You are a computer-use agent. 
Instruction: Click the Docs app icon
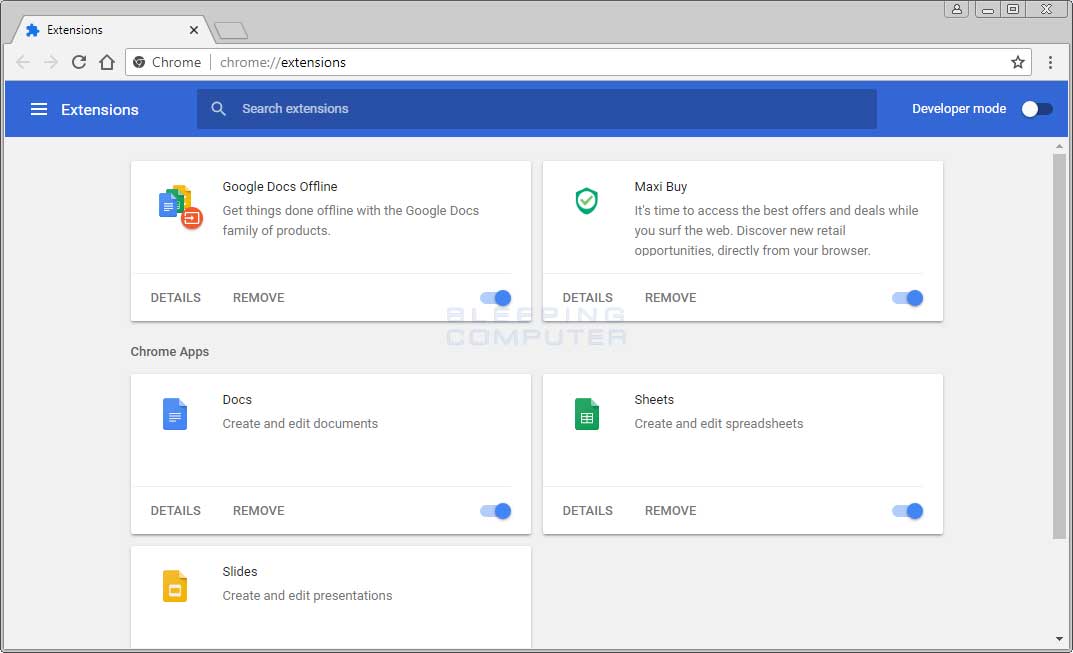click(x=175, y=414)
